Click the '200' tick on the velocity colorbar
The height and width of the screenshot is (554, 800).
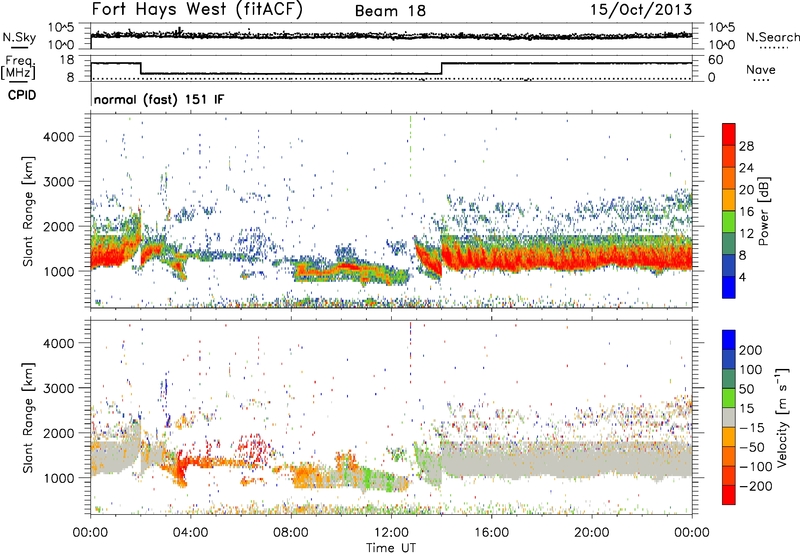(x=751, y=350)
